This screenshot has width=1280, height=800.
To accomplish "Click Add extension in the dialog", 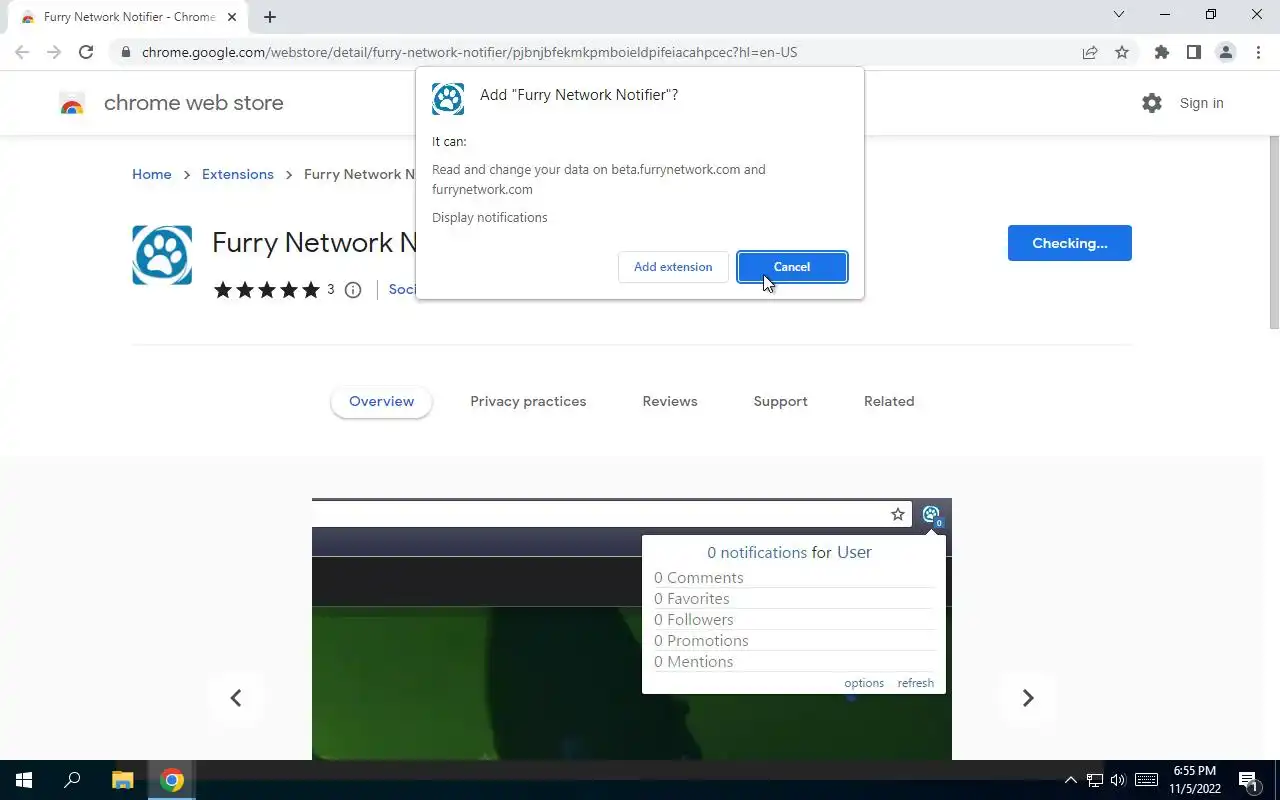I will point(673,267).
